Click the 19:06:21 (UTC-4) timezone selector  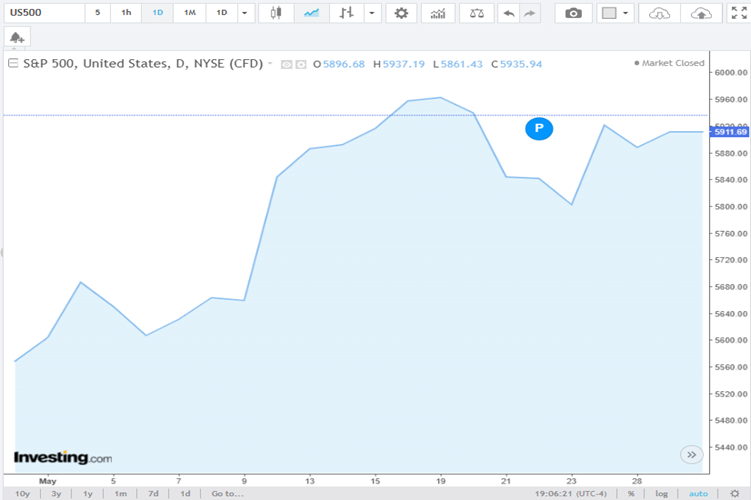pyautogui.click(x=571, y=493)
